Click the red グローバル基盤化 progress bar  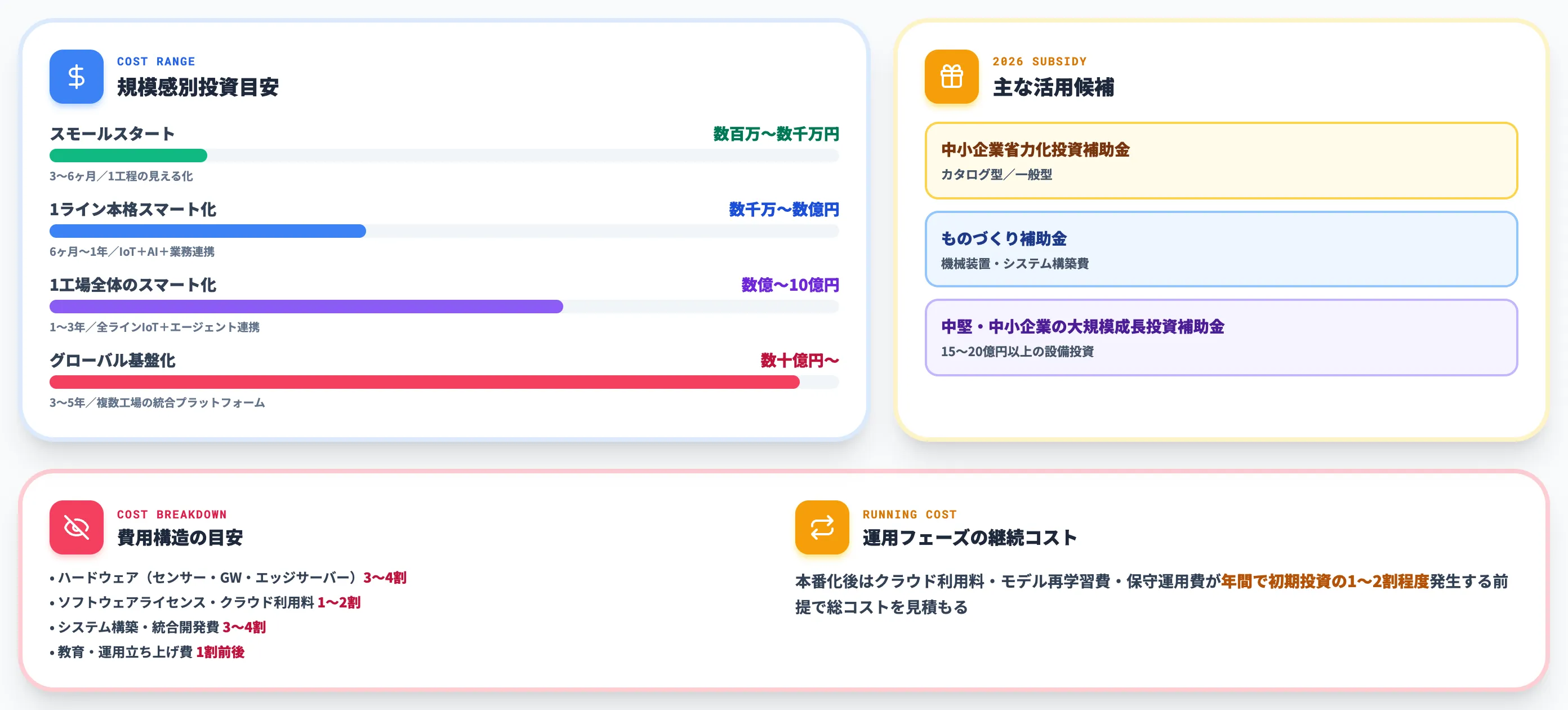click(x=424, y=382)
